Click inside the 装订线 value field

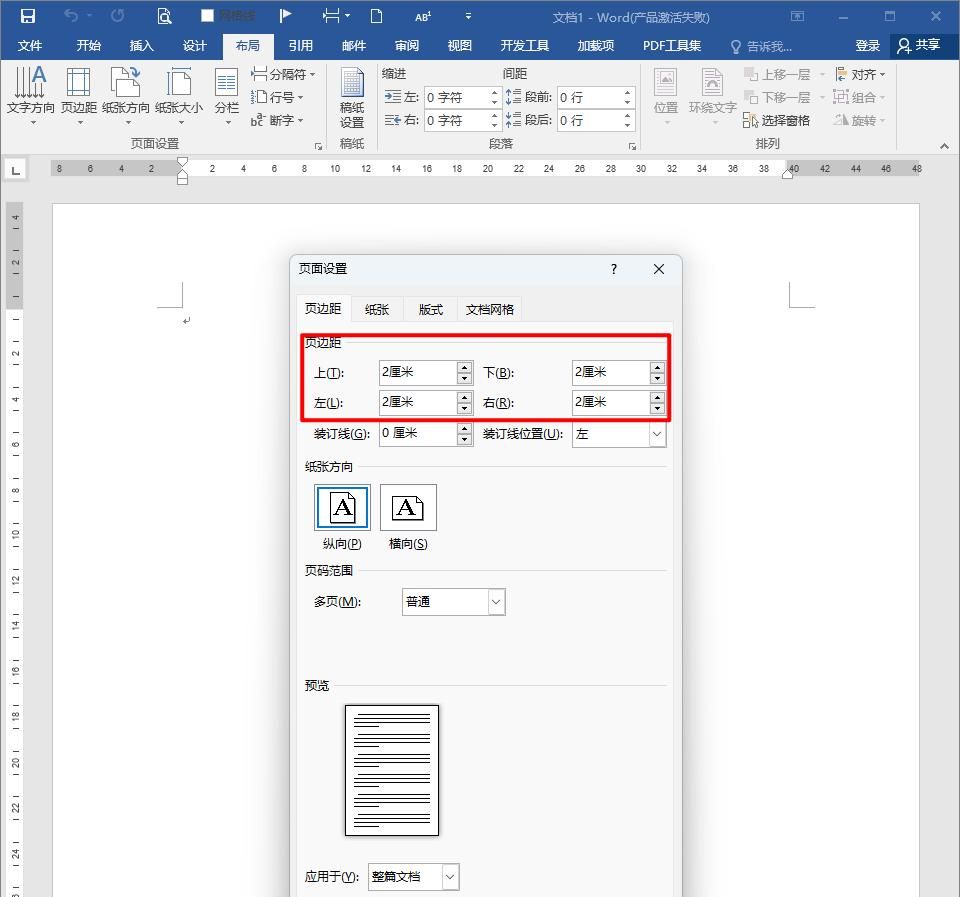coord(420,433)
